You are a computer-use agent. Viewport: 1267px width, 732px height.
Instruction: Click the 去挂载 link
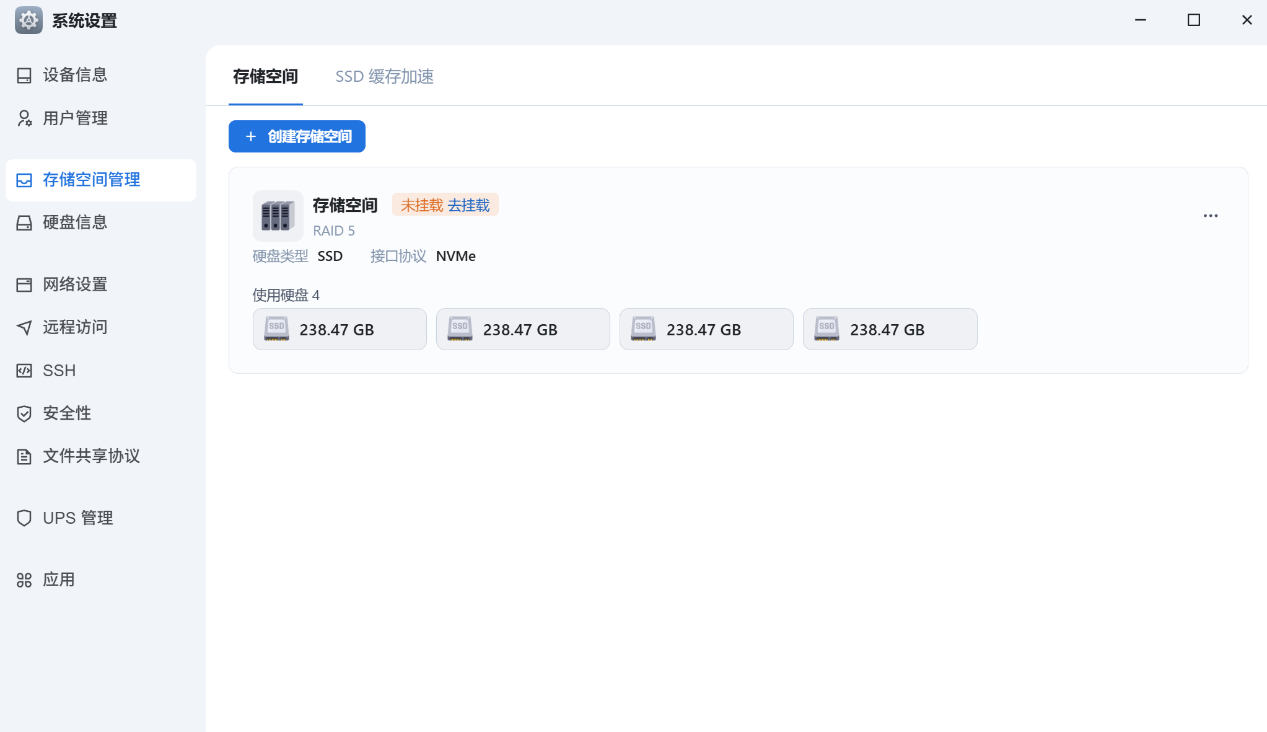(468, 205)
